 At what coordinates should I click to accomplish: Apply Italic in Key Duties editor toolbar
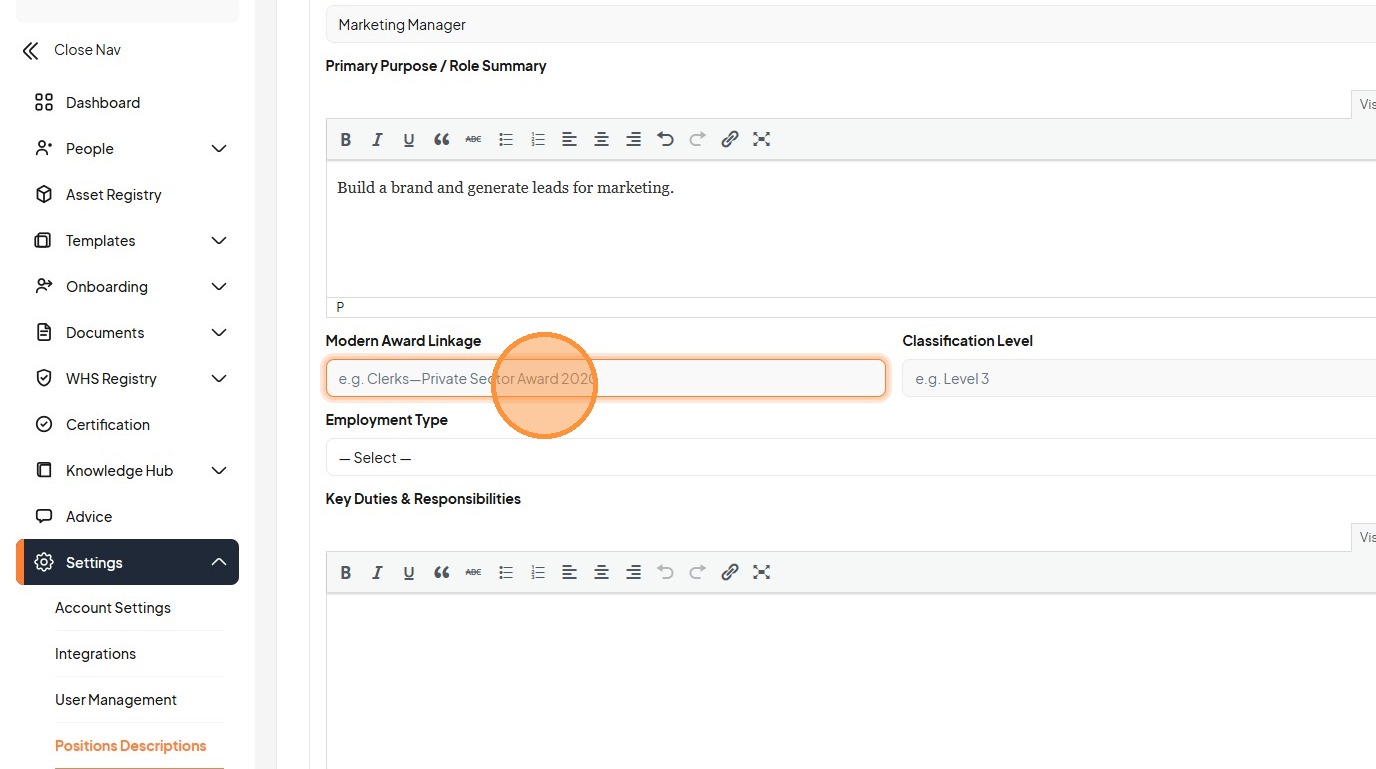377,573
